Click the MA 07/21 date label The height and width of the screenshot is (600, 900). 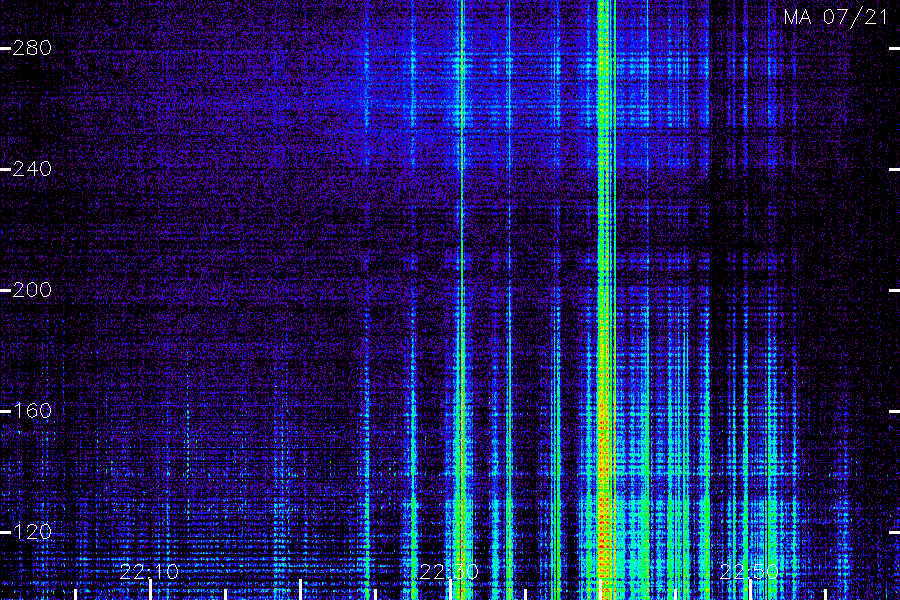836,17
